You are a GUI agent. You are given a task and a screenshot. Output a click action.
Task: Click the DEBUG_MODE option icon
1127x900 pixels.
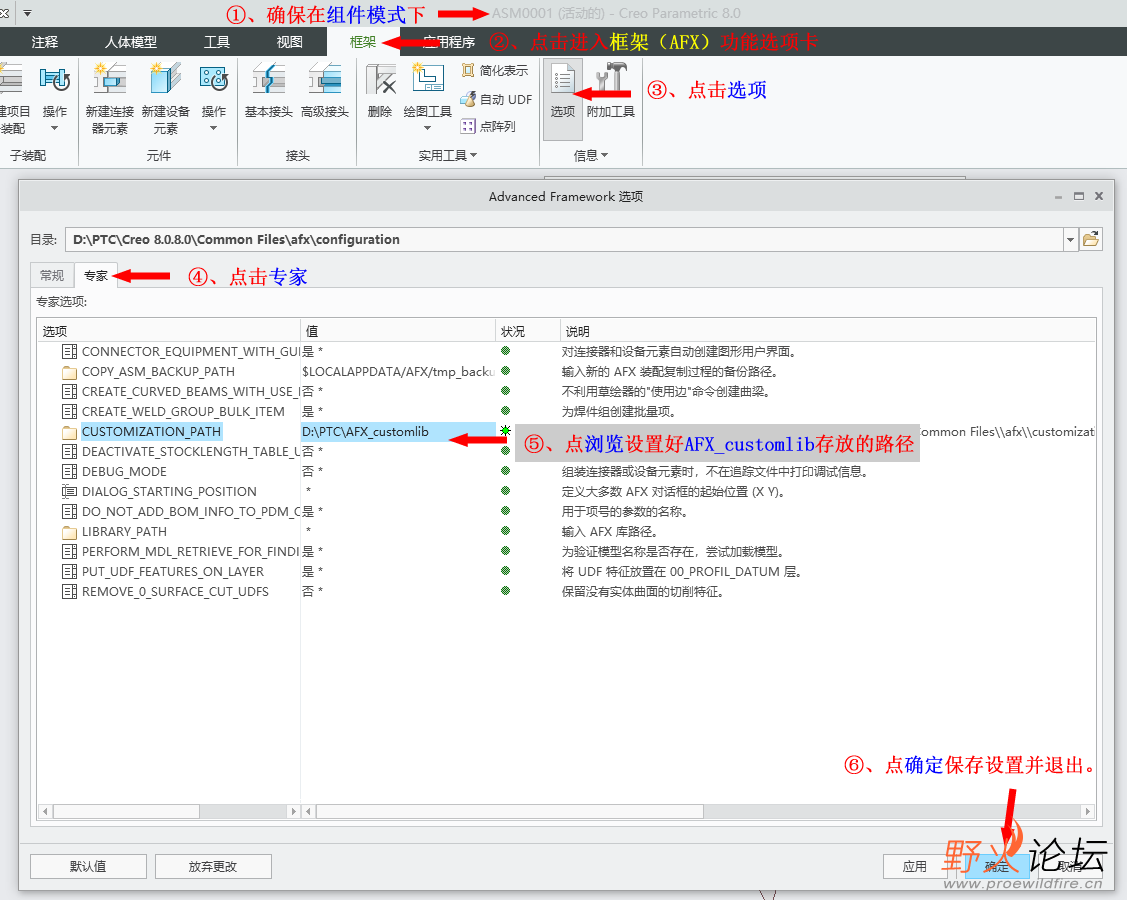click(70, 472)
